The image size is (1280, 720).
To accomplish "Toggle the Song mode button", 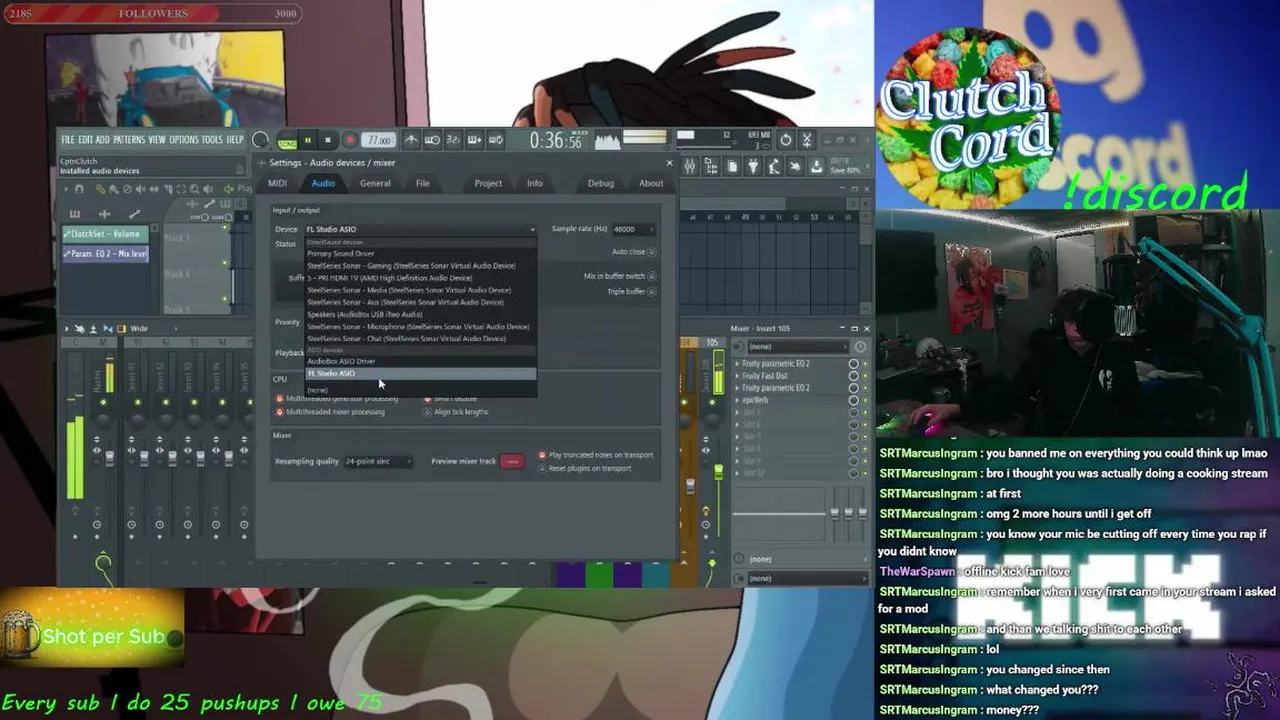I will (x=287, y=141).
